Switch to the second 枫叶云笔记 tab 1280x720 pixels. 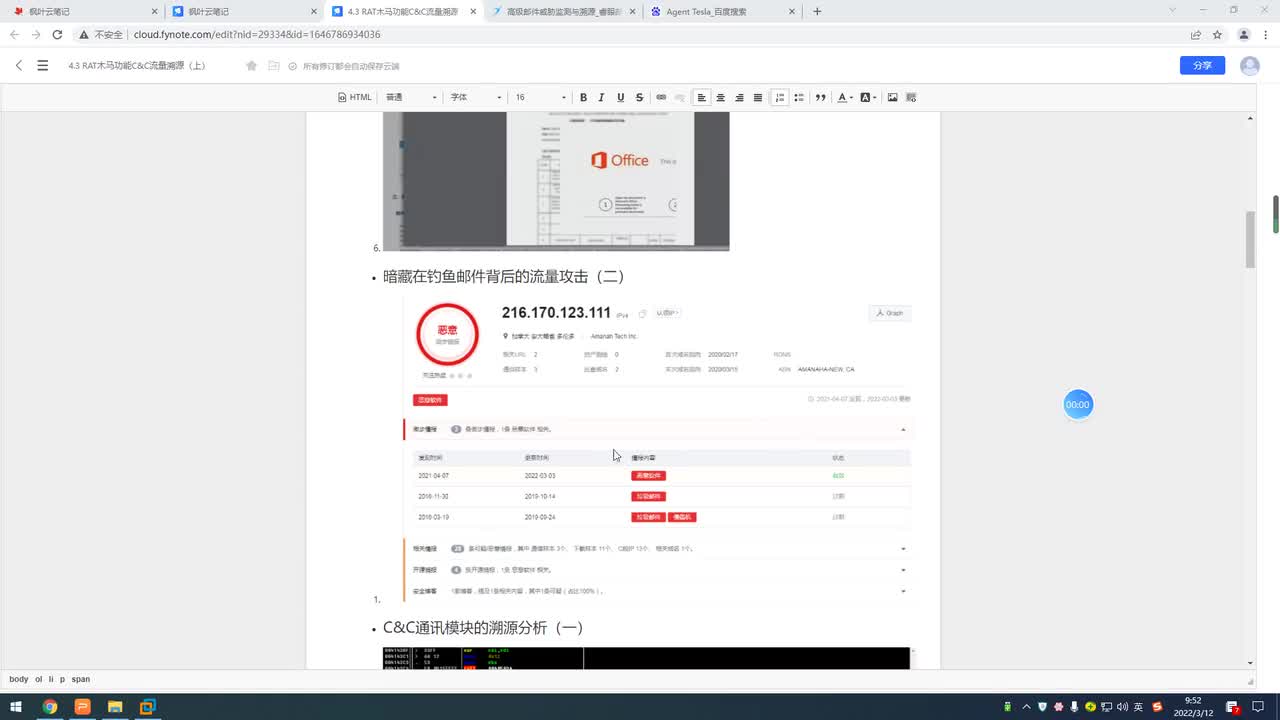pyautogui.click(x=244, y=11)
